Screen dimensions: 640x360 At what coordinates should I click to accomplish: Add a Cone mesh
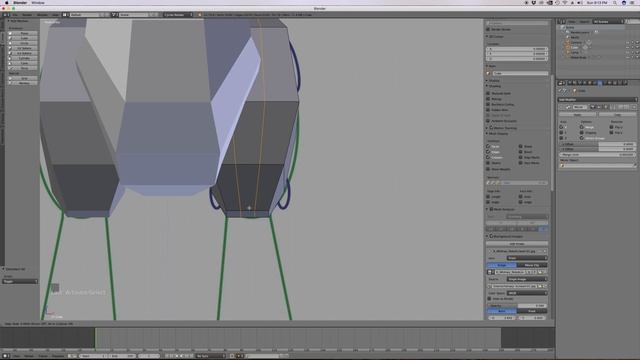24,63
